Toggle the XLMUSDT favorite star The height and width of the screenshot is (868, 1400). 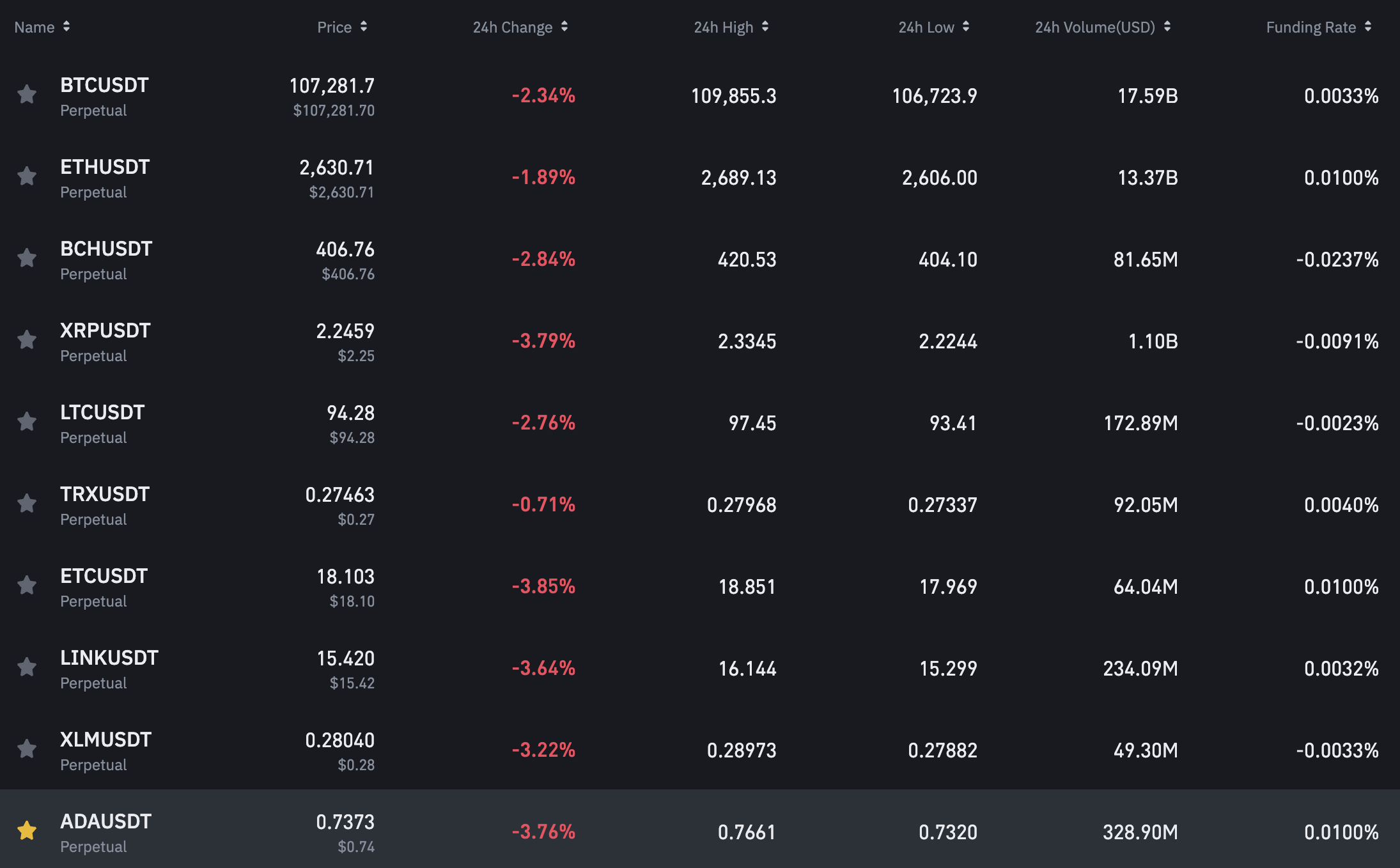point(27,748)
